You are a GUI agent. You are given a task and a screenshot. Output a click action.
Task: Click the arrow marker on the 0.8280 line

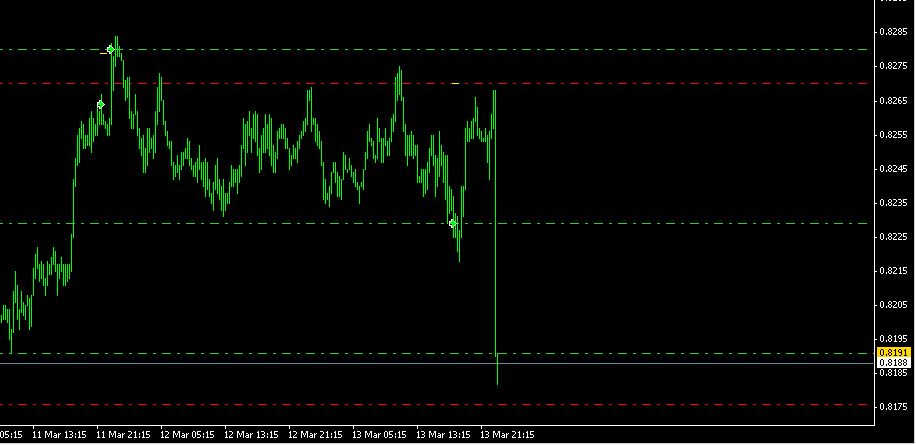pyautogui.click(x=111, y=50)
